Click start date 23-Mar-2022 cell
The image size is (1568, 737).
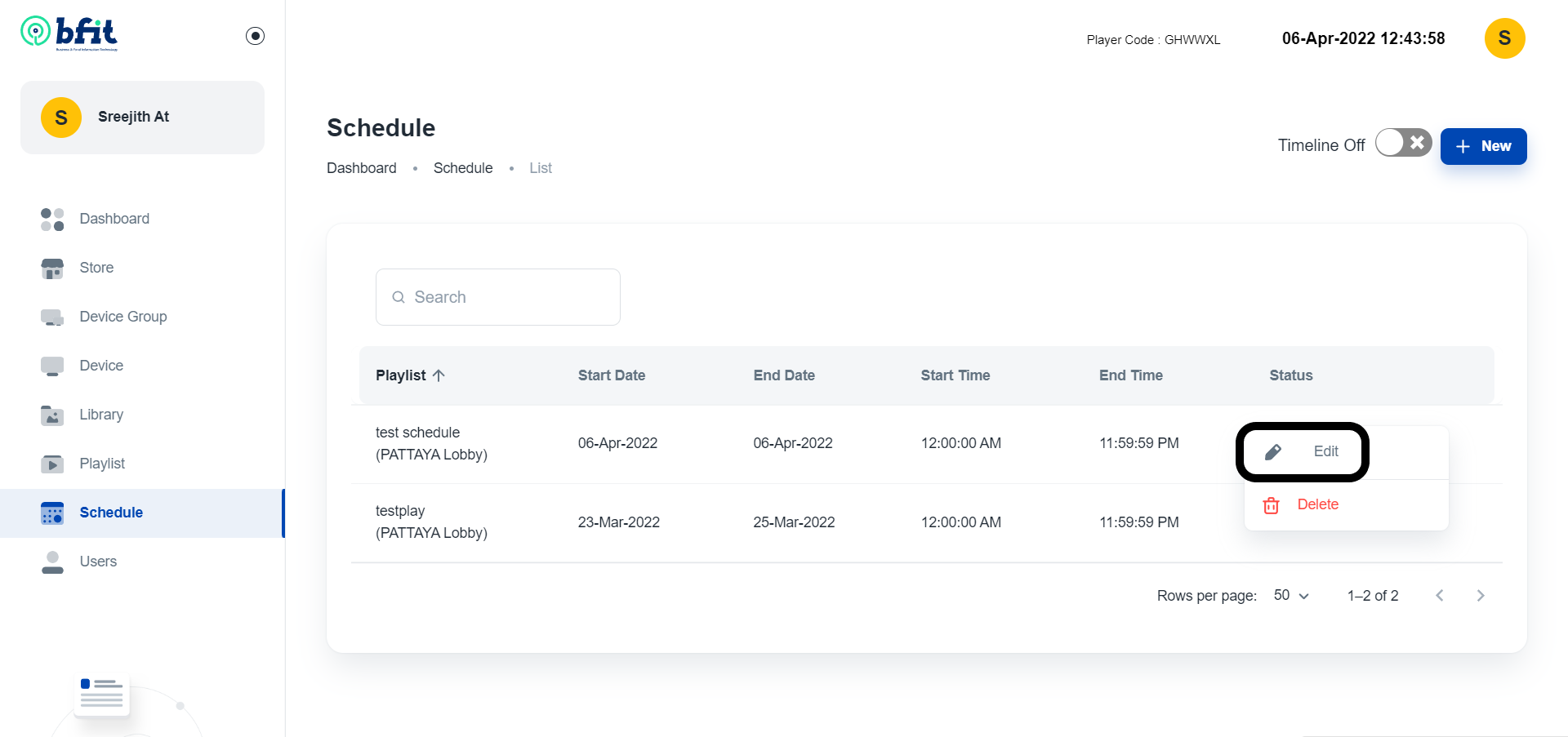618,522
